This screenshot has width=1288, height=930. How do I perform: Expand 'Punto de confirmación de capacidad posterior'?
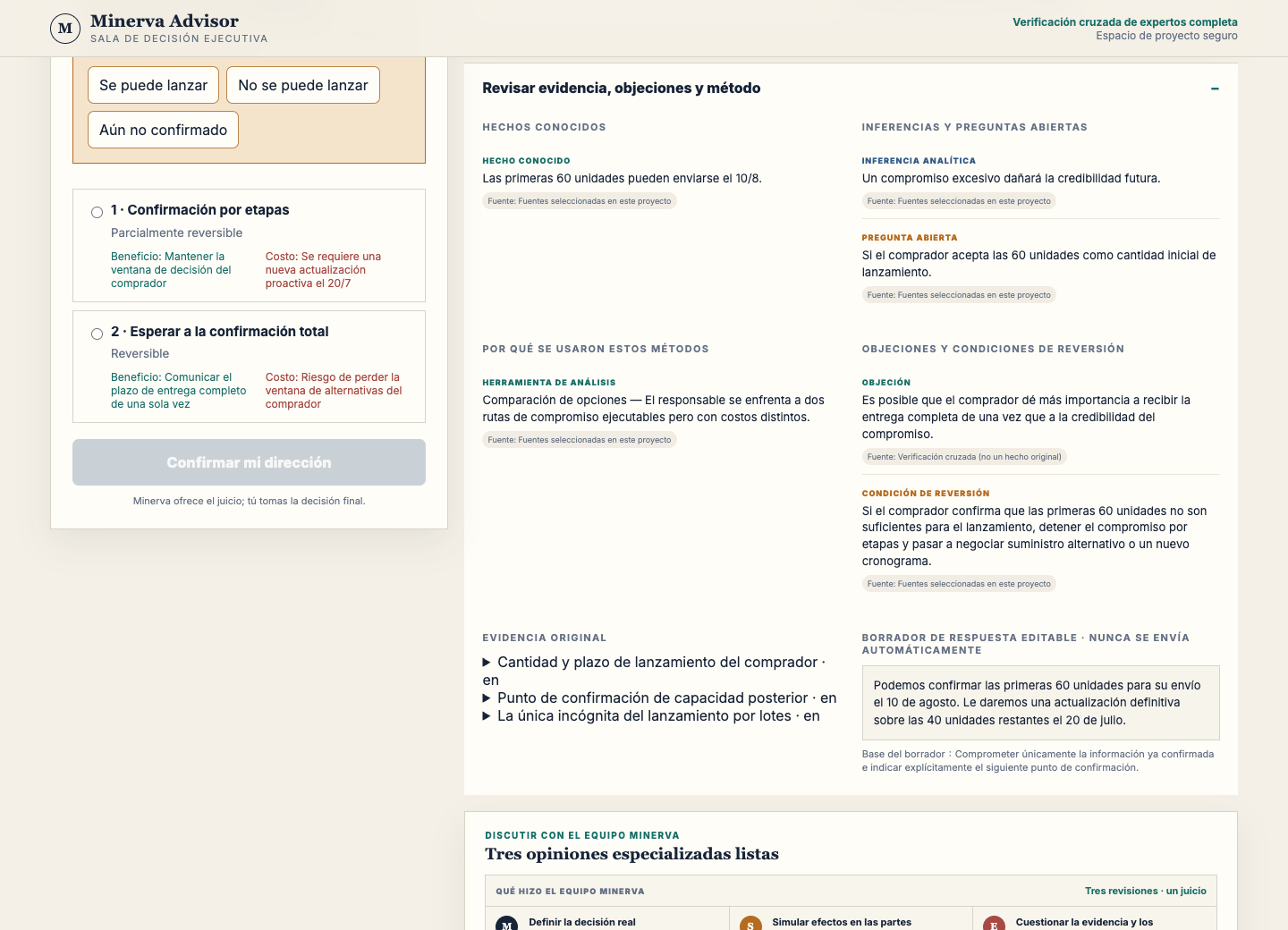click(659, 697)
